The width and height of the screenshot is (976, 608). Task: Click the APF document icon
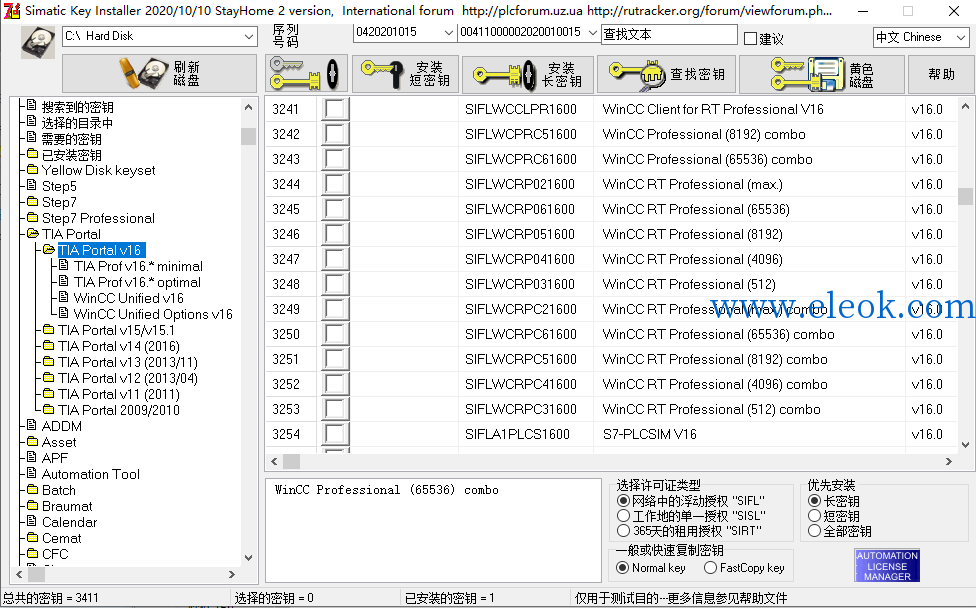click(x=32, y=457)
